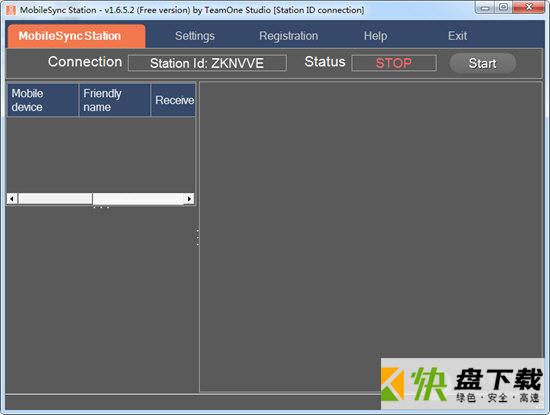
Task: Click the left scroll arrow of device list
Action: tap(12, 199)
